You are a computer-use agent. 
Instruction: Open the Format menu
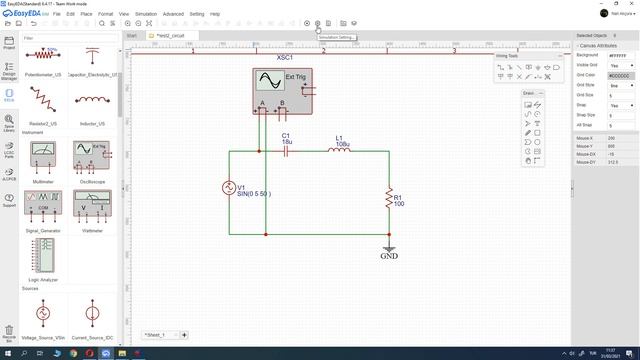tap(105, 14)
